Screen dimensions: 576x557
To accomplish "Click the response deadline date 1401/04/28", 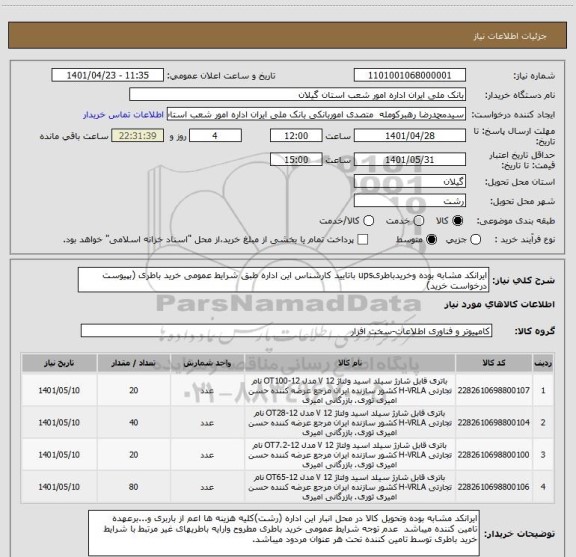I will click(x=410, y=136).
